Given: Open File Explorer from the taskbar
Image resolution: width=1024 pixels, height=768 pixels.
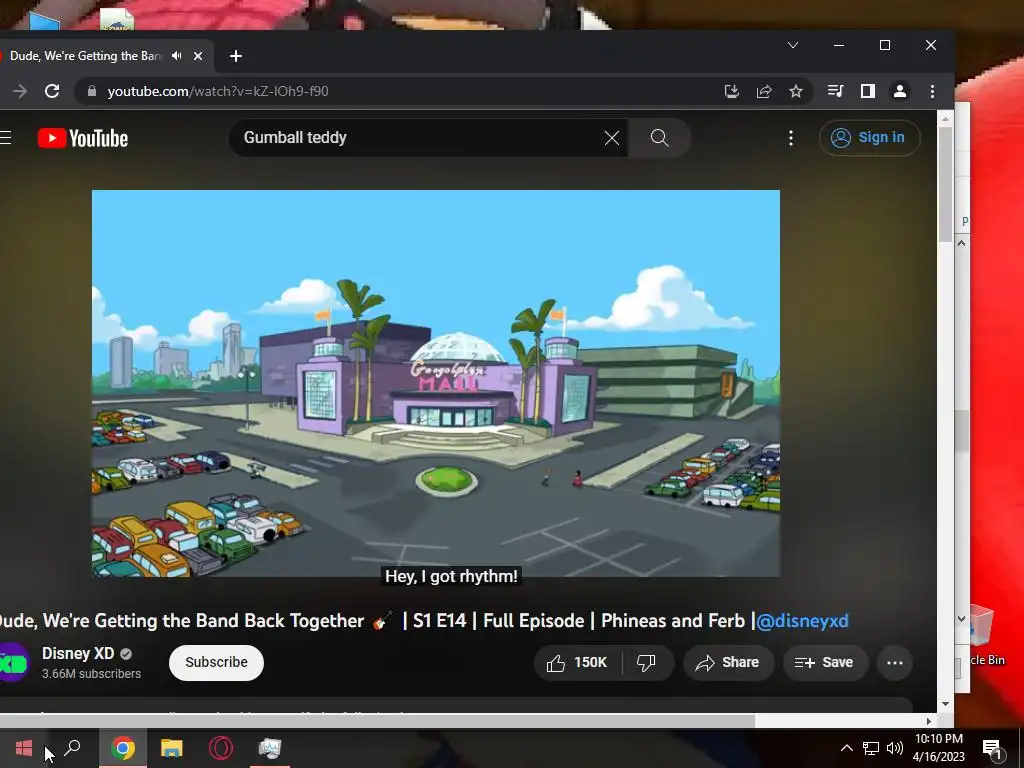Looking at the screenshot, I should coord(172,748).
